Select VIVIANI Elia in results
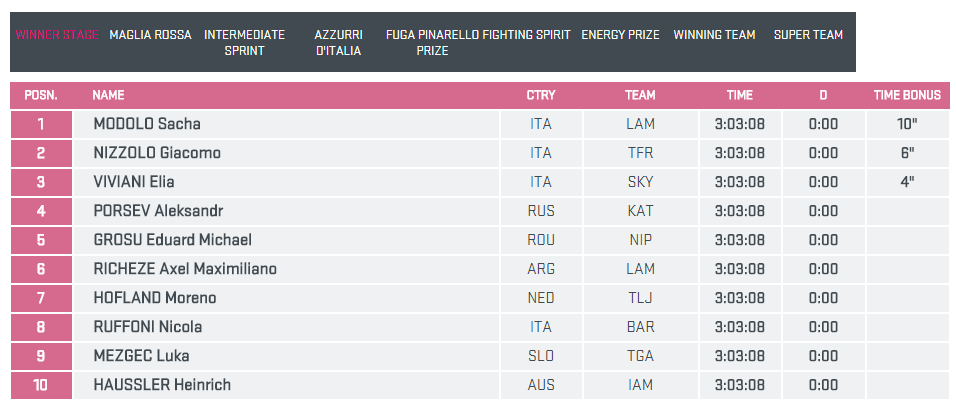This screenshot has height=407, width=956. pos(134,183)
